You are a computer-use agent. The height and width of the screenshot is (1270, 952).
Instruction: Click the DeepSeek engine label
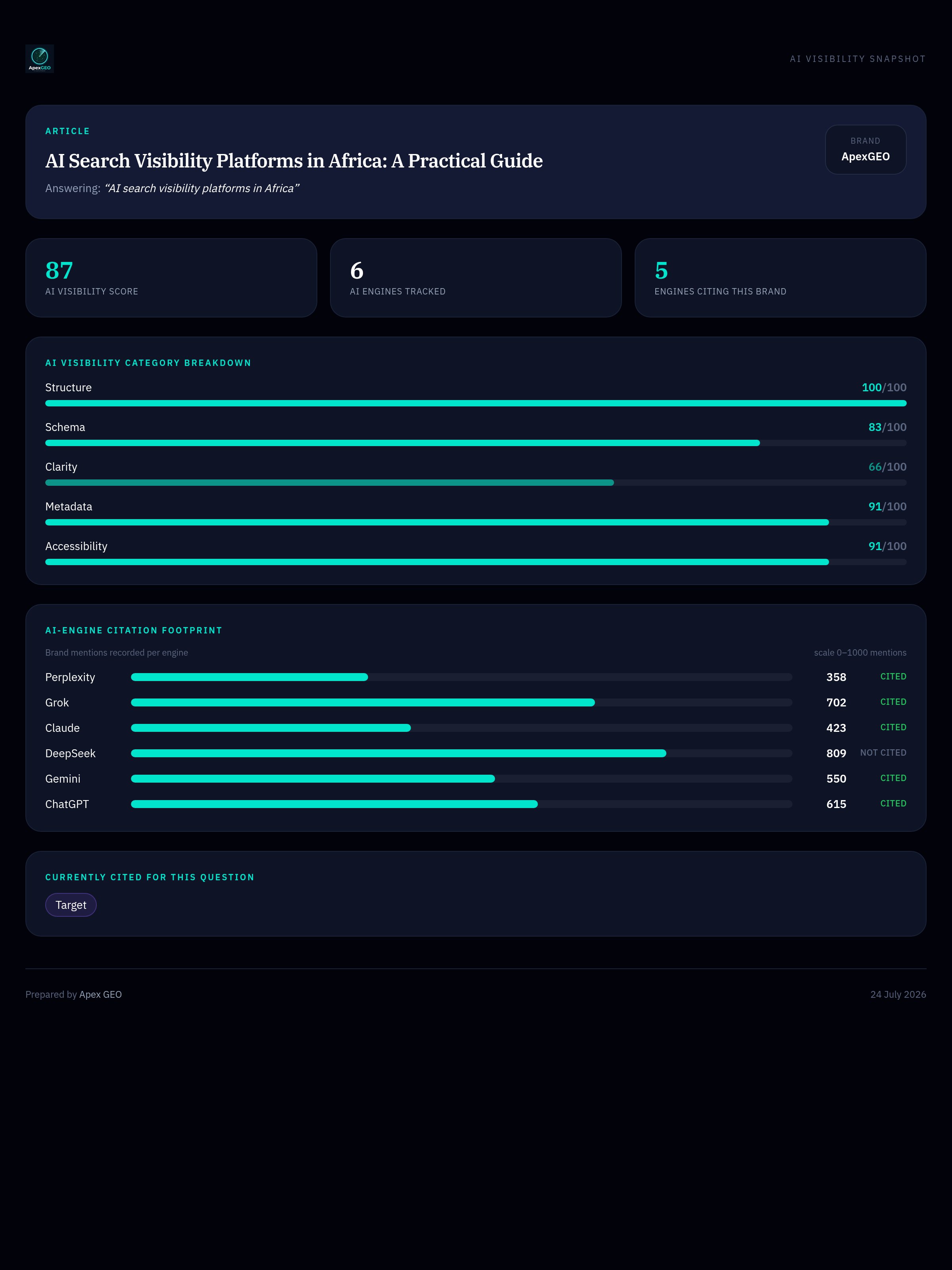tap(71, 753)
